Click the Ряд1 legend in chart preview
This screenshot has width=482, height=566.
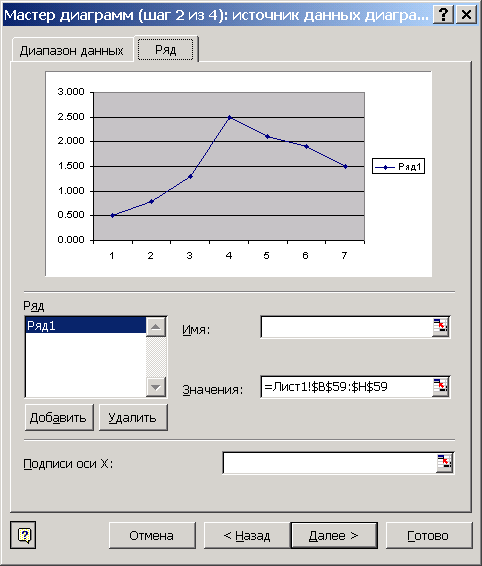click(x=398, y=166)
